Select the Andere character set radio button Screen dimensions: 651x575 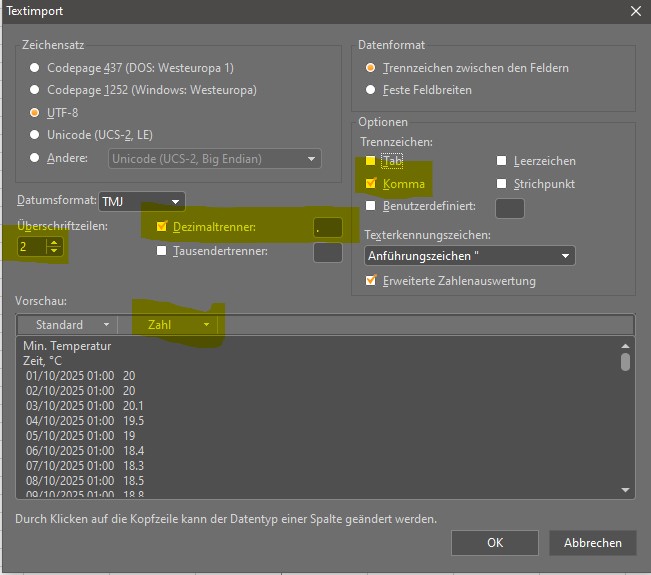click(x=37, y=158)
